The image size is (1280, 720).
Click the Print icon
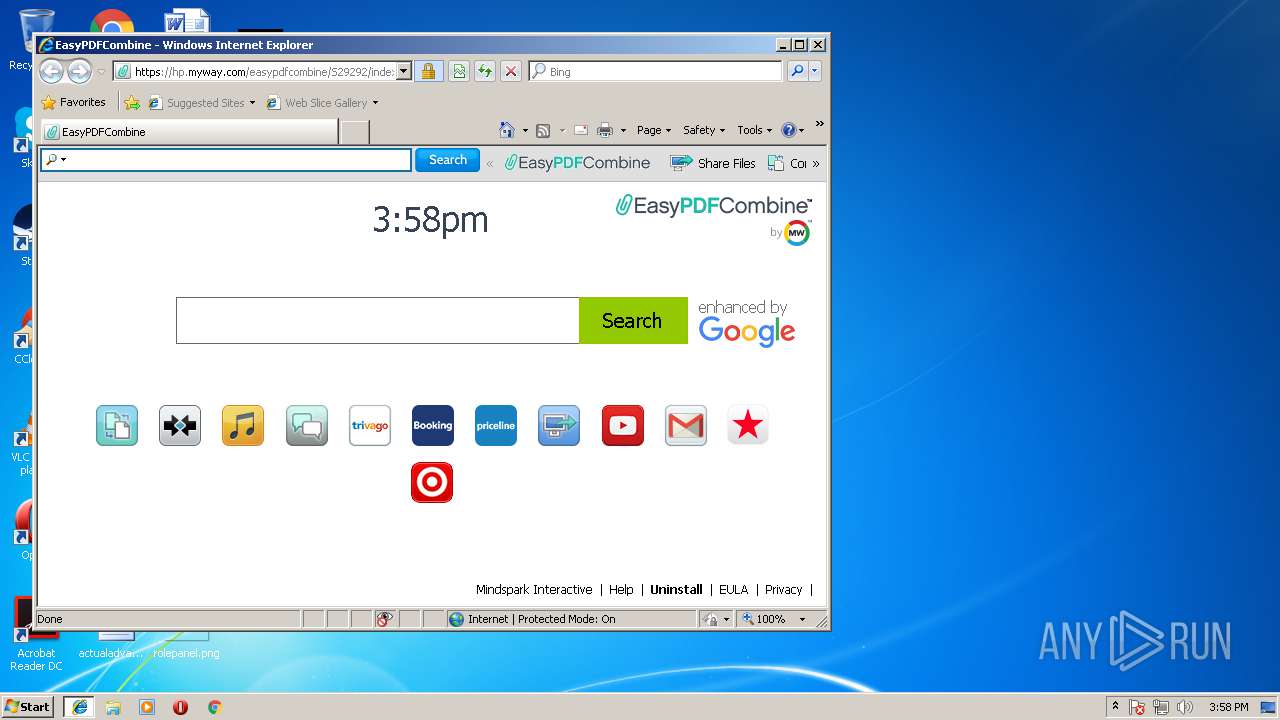(605, 130)
